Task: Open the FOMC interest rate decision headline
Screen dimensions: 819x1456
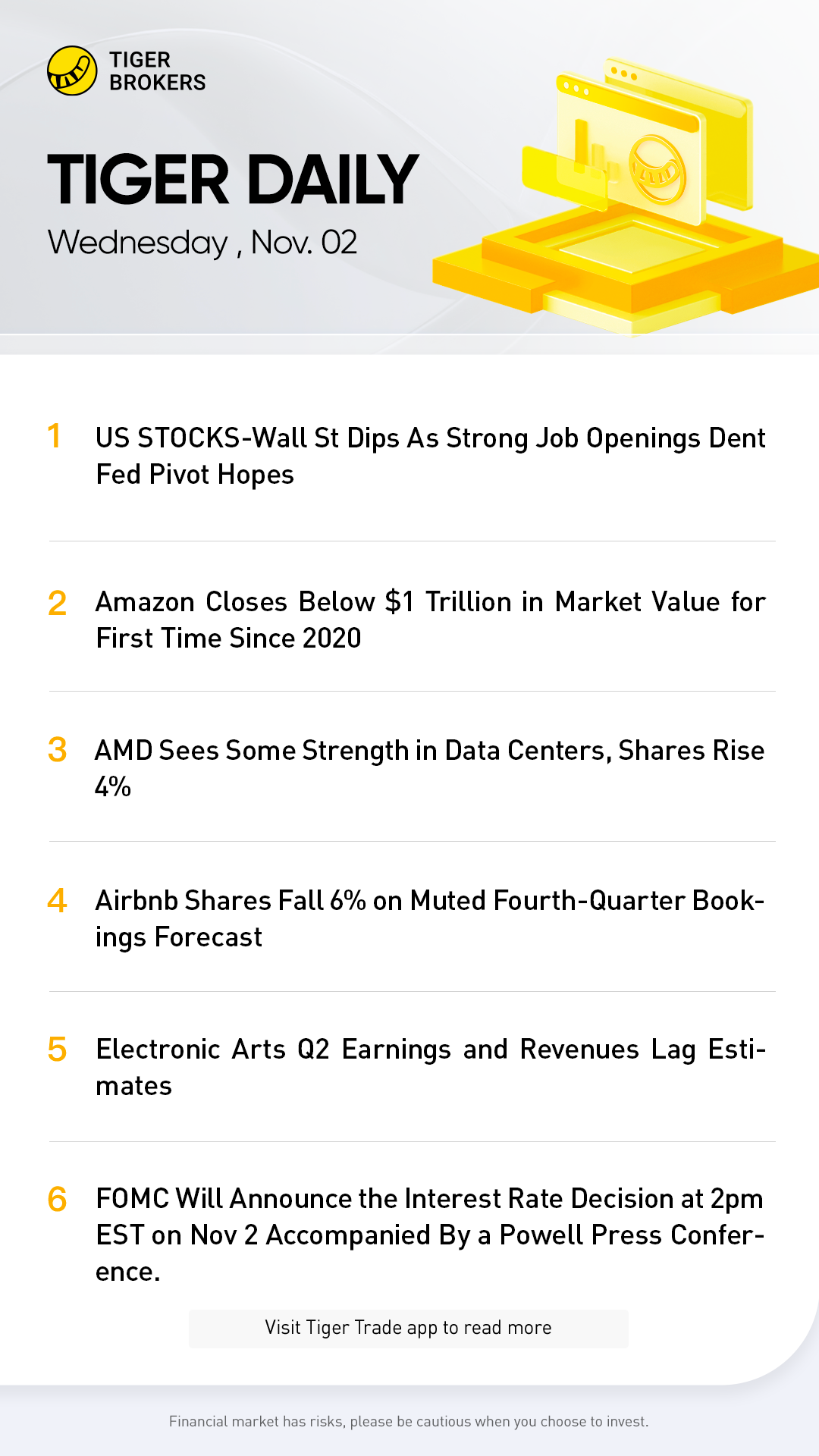Action: (x=429, y=1235)
